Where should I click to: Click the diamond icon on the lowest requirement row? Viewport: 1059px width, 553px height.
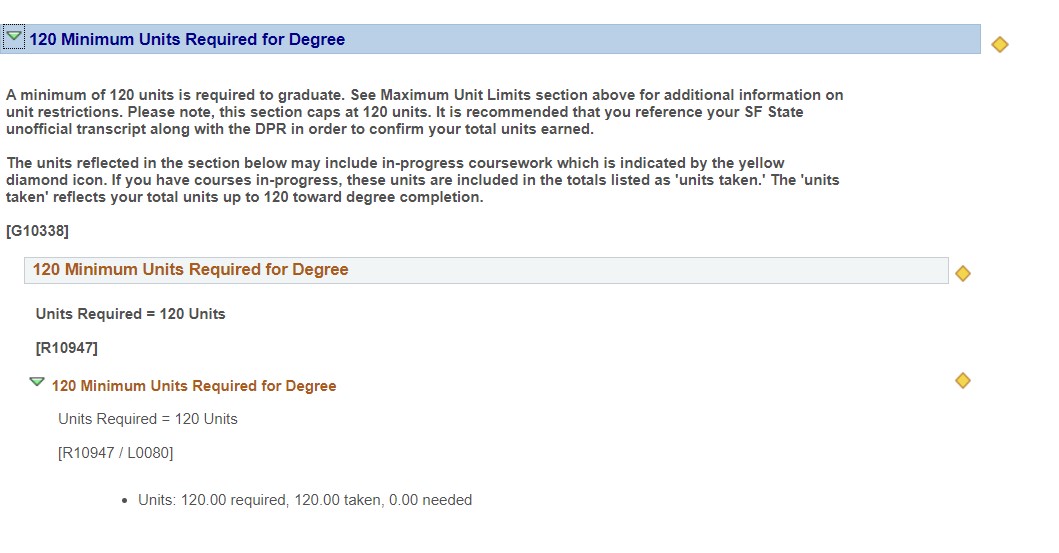pyautogui.click(x=962, y=381)
